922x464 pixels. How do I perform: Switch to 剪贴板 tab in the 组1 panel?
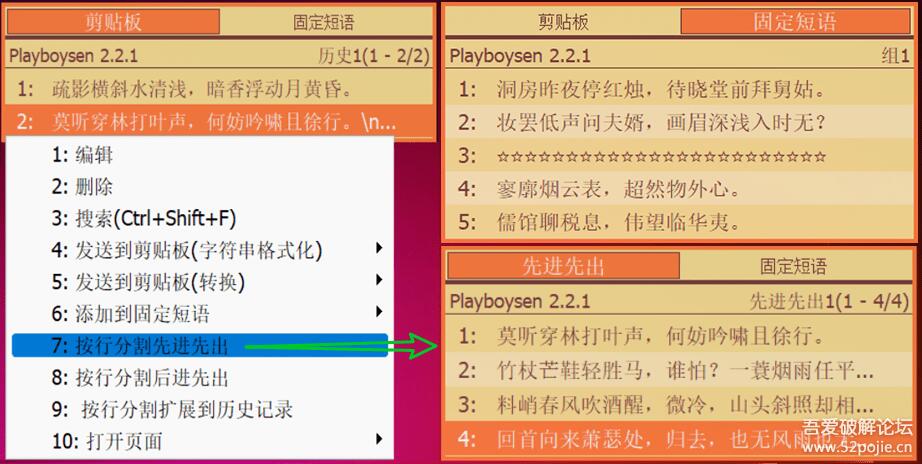pos(563,22)
